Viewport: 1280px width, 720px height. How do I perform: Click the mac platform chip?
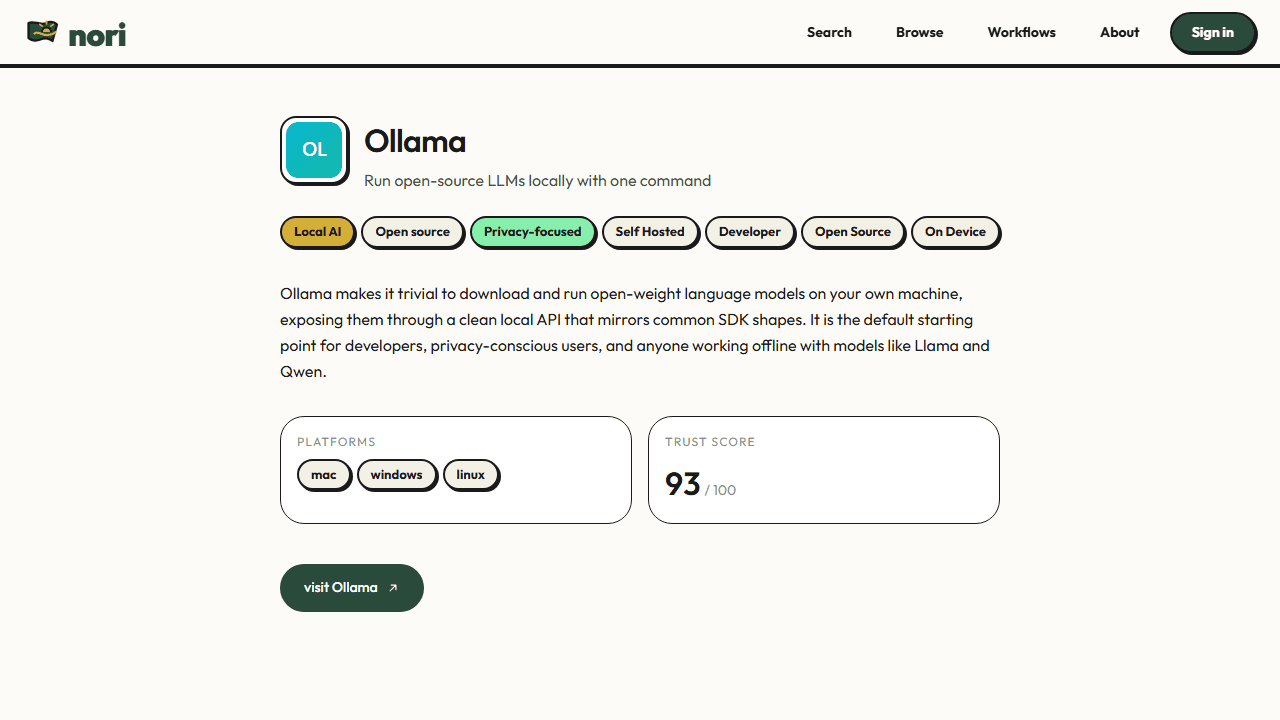tap(324, 475)
